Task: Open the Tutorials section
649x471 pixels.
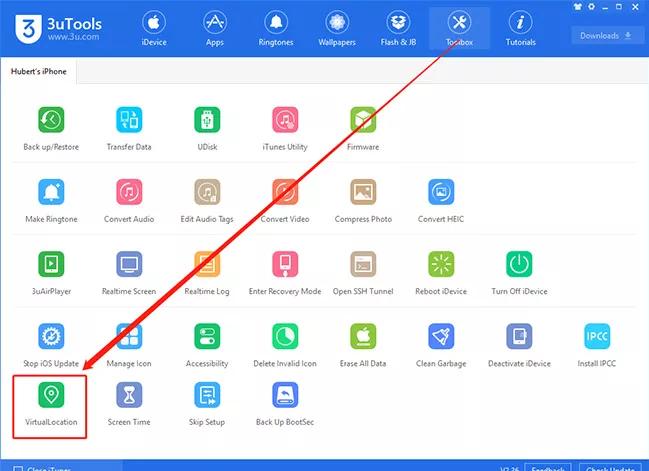Action: click(521, 29)
